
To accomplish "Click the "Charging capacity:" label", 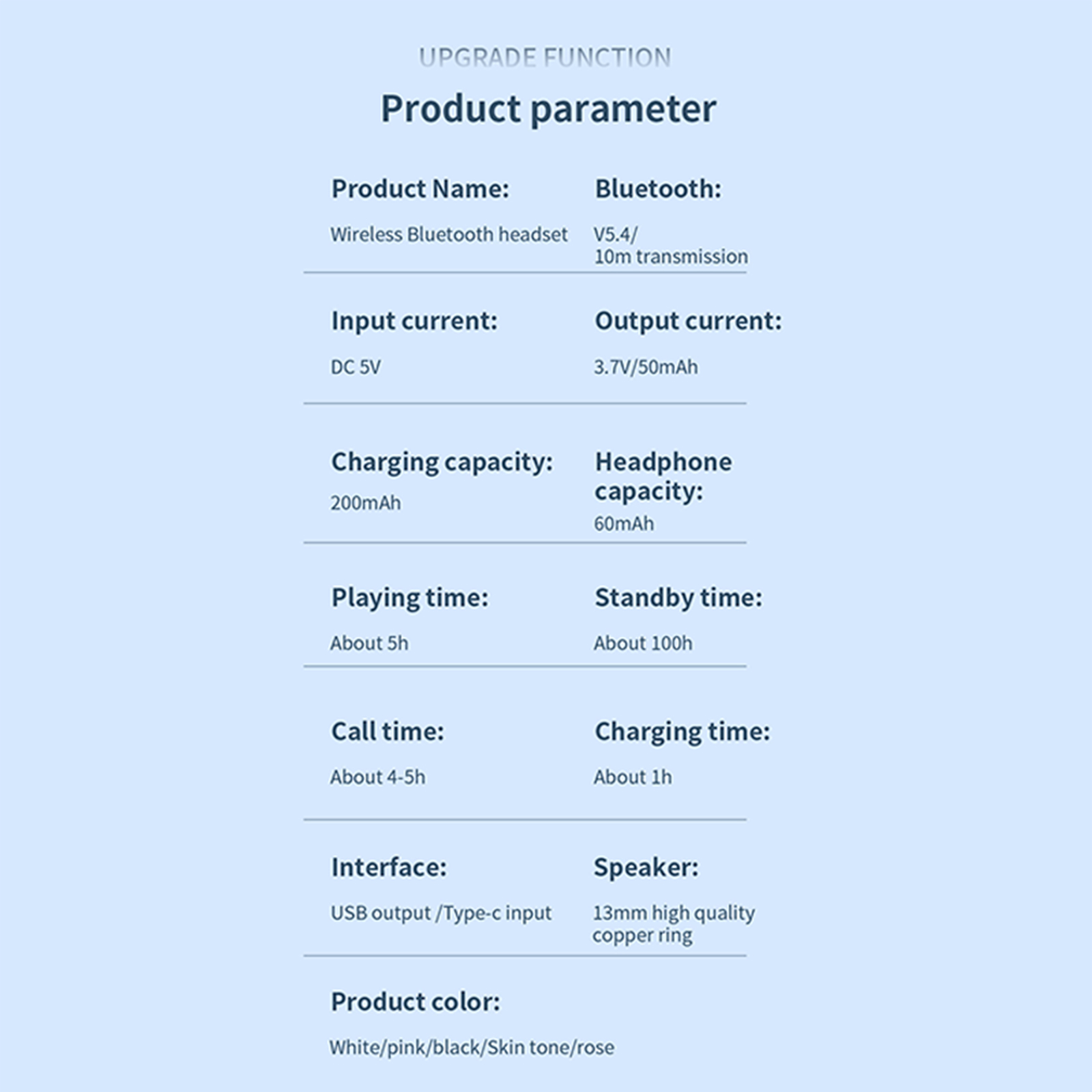I will [x=442, y=462].
